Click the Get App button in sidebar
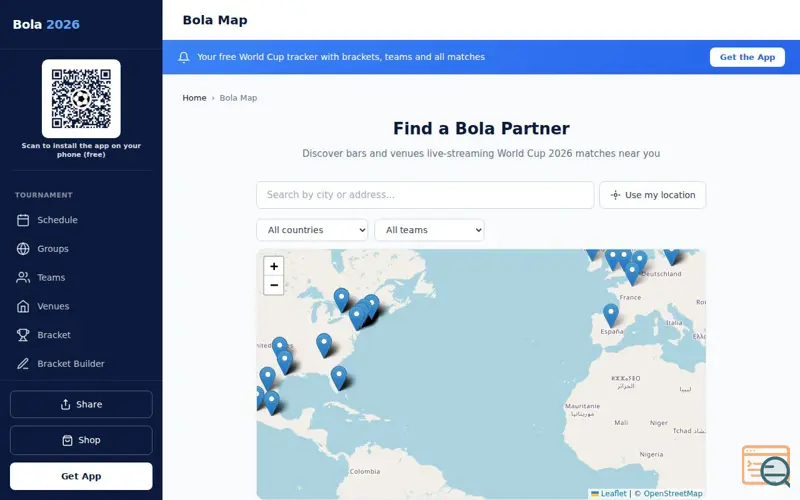This screenshot has height=500, width=800. coord(81,476)
